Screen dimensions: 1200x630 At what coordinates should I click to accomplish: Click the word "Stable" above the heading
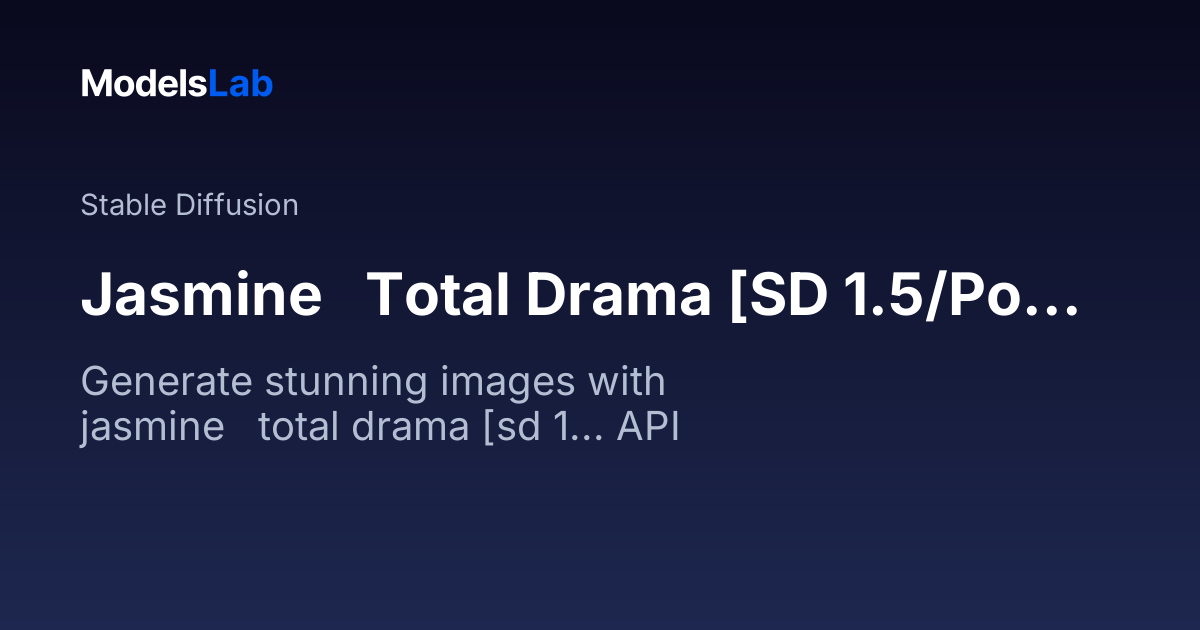pos(124,205)
